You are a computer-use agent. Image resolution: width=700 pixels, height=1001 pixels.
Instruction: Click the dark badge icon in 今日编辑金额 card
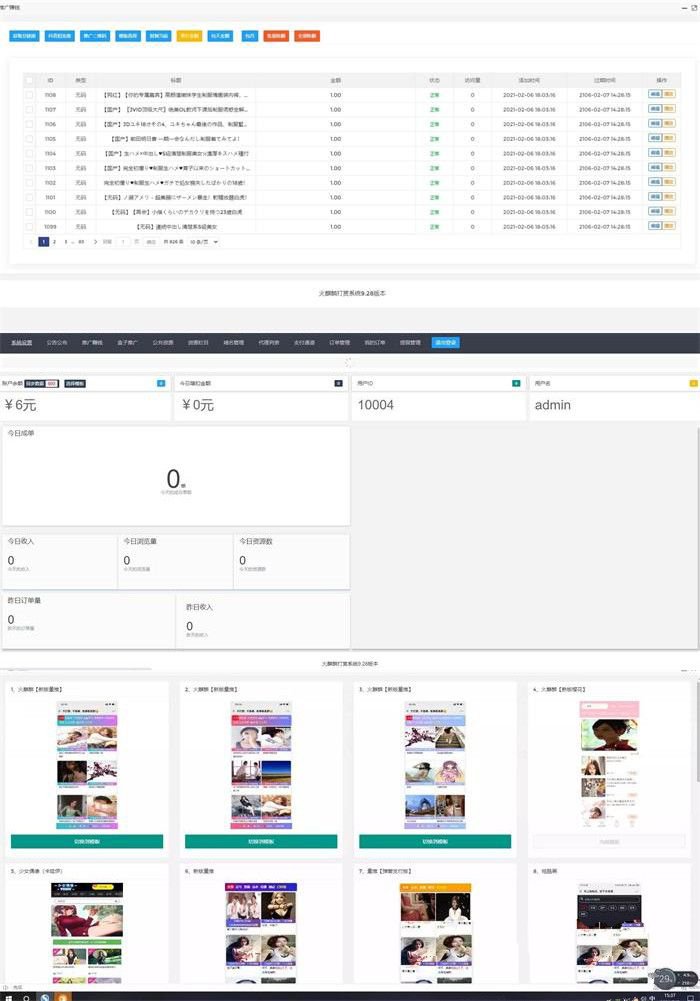pos(338,383)
